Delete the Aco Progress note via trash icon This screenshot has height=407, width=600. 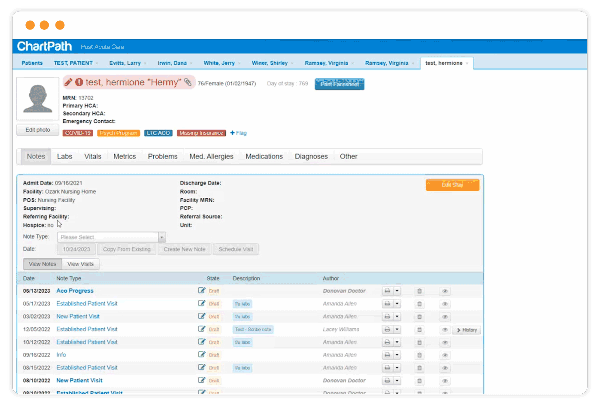point(419,290)
